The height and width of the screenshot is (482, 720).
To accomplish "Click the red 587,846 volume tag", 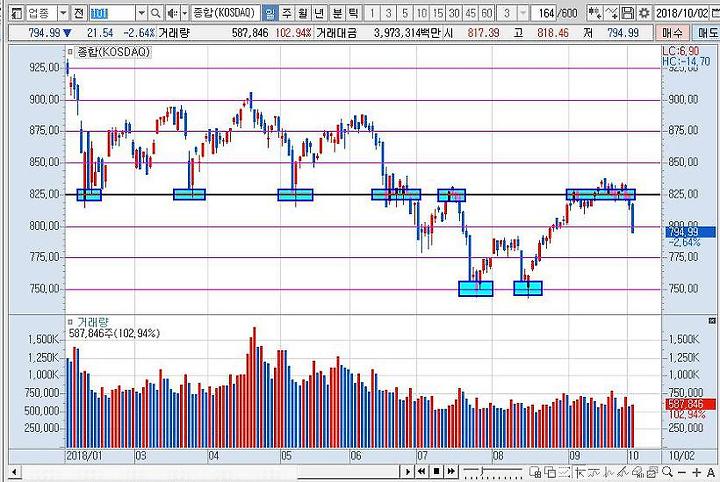I will click(x=691, y=404).
